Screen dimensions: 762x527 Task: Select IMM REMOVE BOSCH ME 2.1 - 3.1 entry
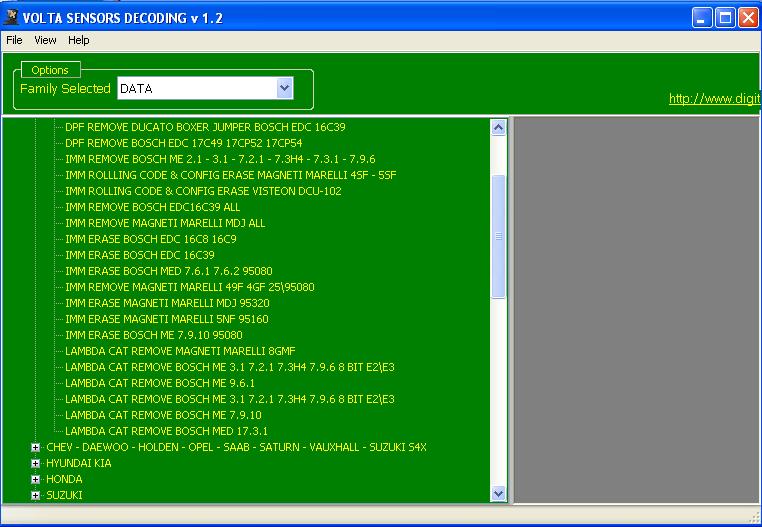(x=220, y=159)
